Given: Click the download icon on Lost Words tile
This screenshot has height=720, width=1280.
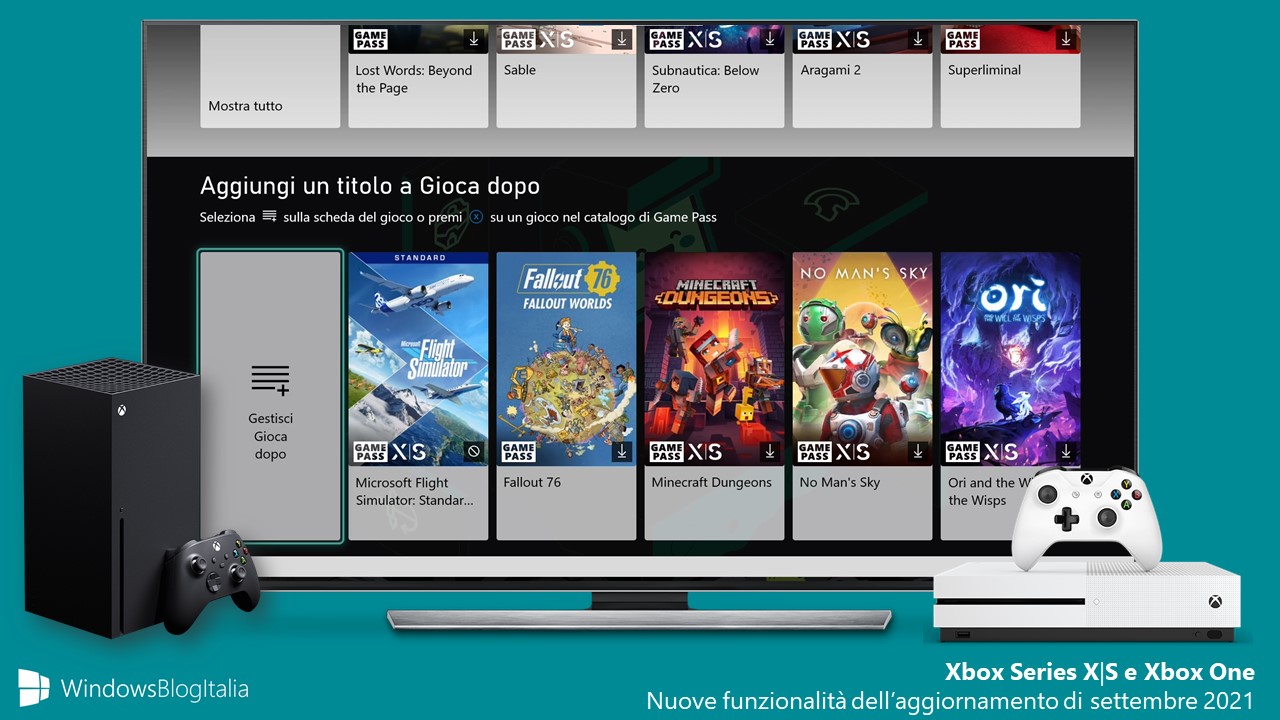Looking at the screenshot, I should (474, 39).
